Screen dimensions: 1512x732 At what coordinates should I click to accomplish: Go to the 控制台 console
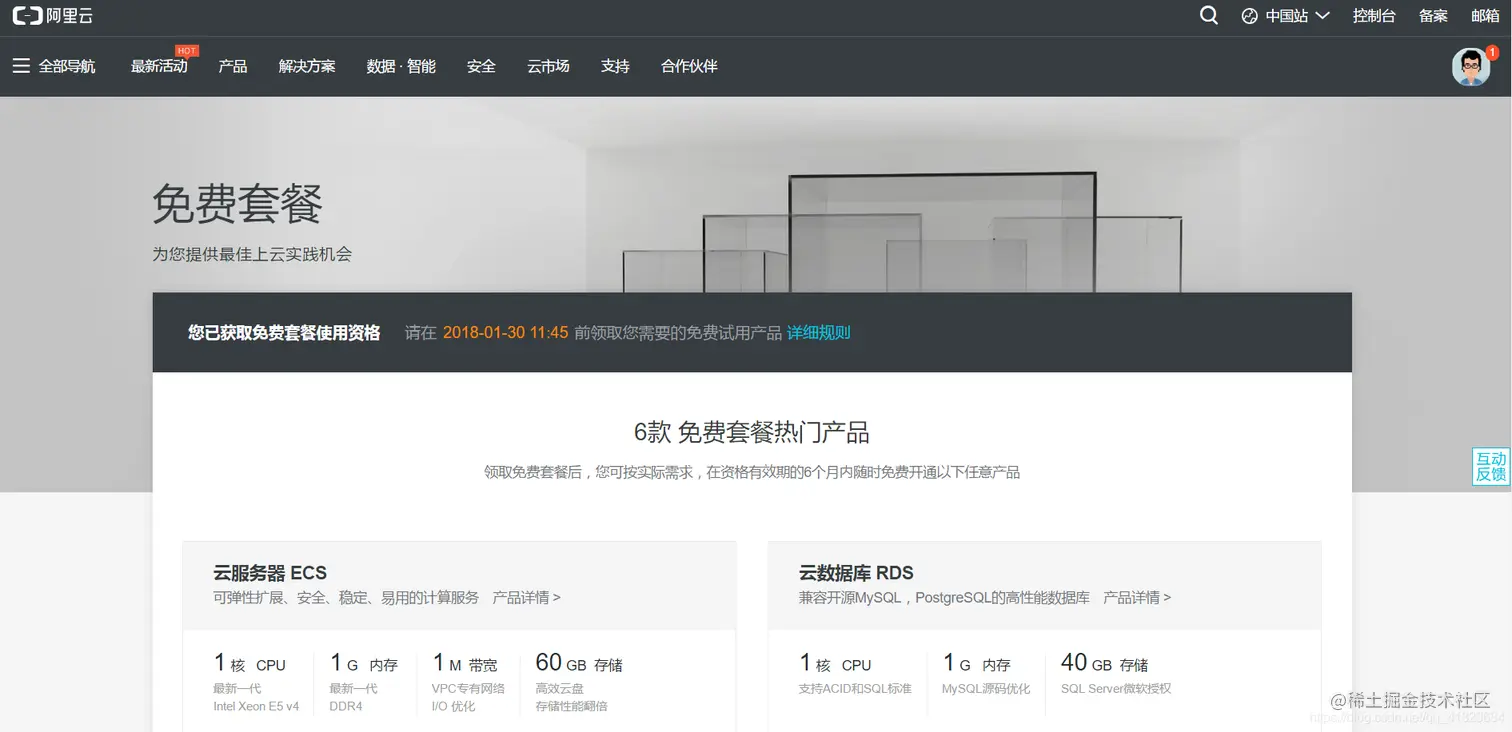(1374, 16)
